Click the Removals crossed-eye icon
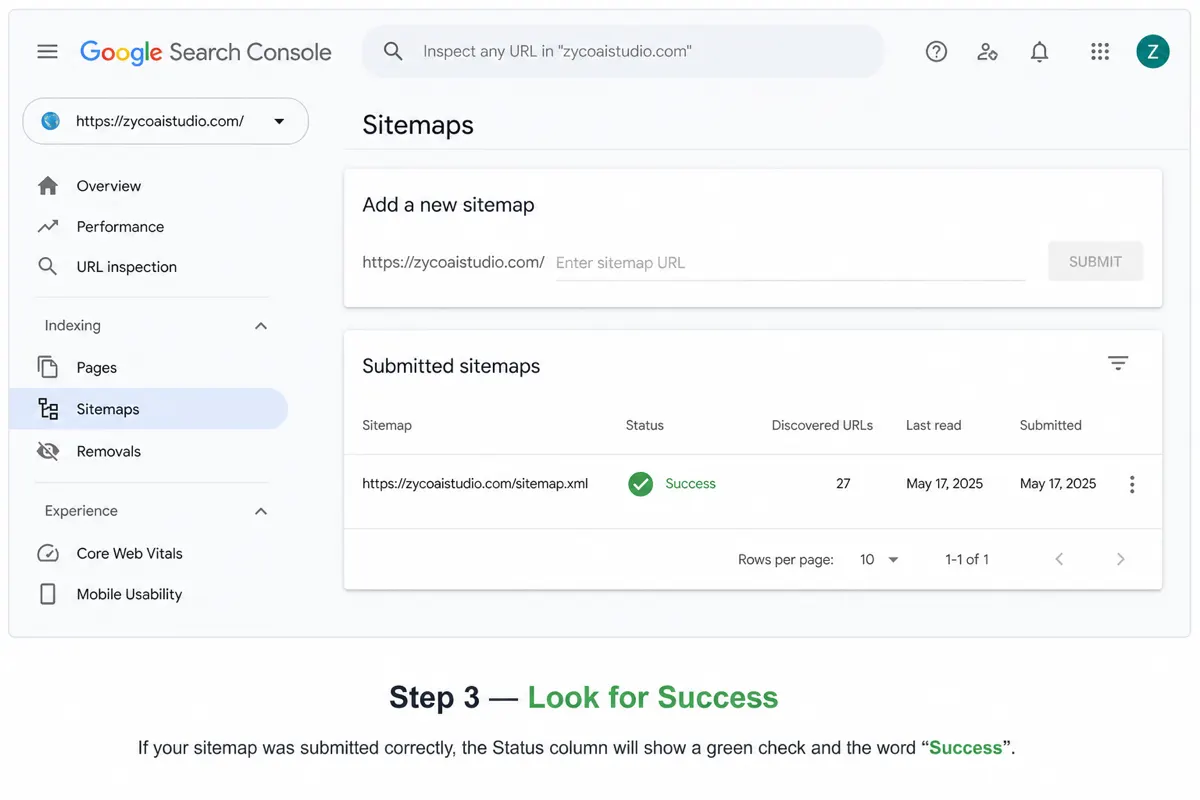The height and width of the screenshot is (800, 1200). pos(47,451)
